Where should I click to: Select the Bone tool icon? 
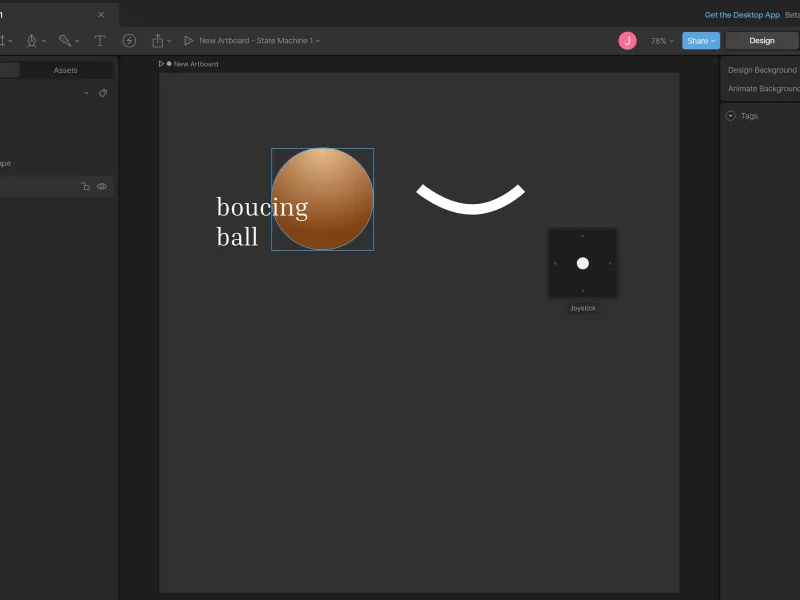[x=65, y=40]
